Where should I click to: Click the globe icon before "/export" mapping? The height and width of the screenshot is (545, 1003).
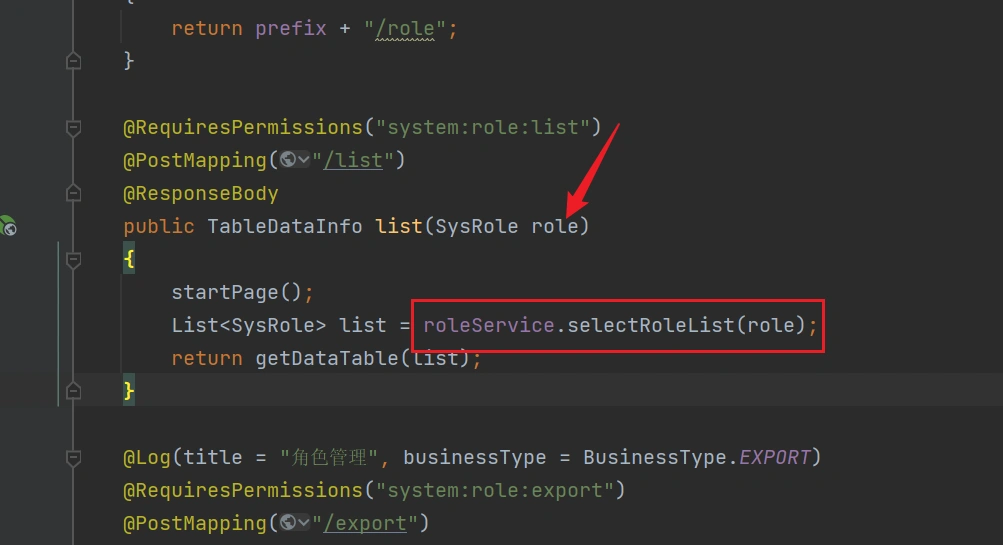tap(288, 523)
